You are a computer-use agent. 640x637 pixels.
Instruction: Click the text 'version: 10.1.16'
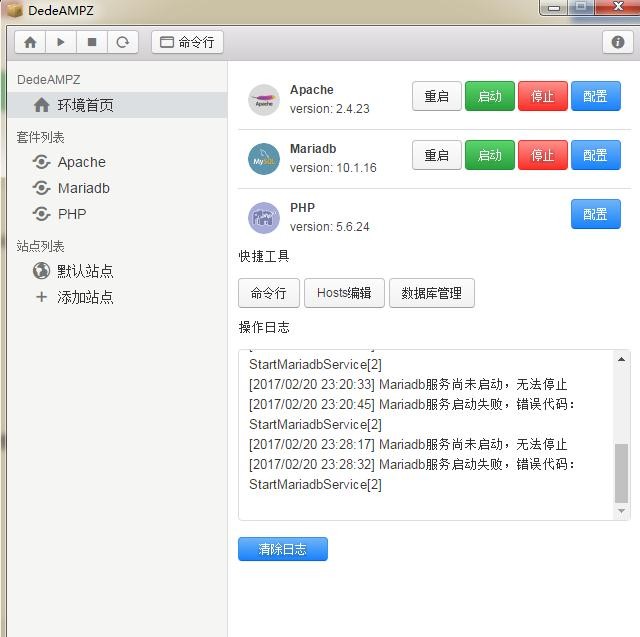333,168
